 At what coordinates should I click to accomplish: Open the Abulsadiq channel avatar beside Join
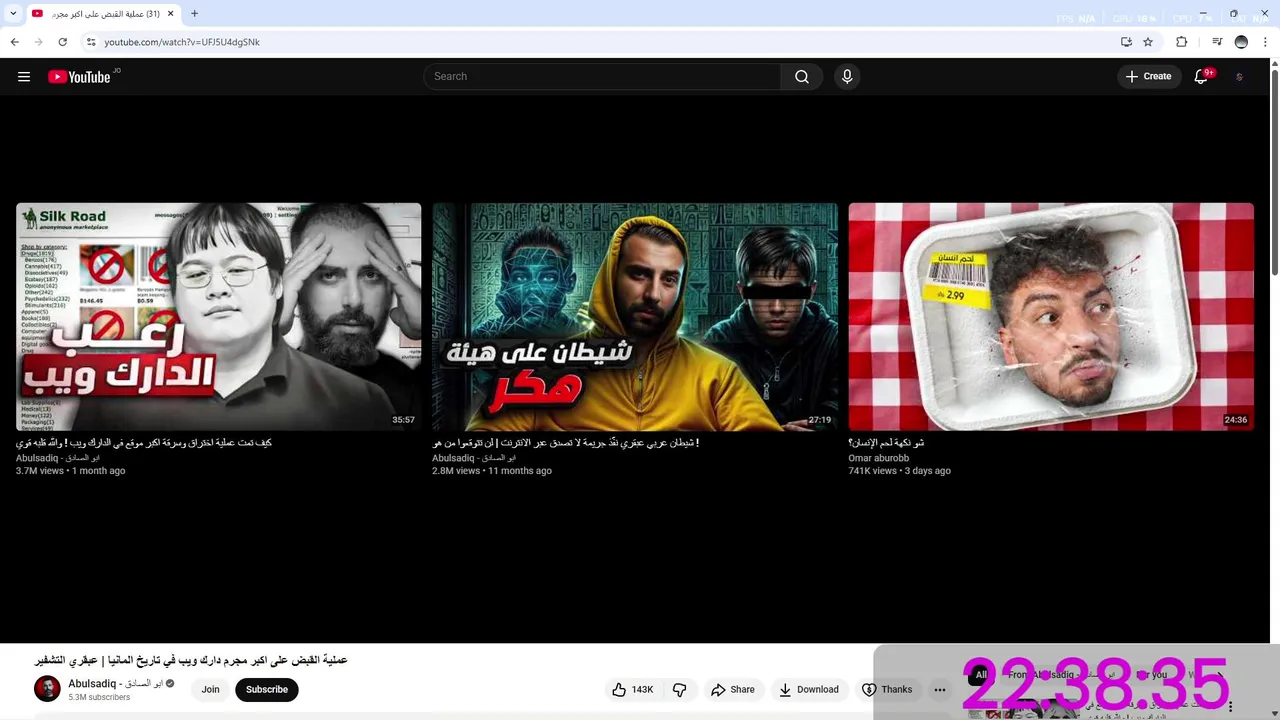(x=47, y=689)
